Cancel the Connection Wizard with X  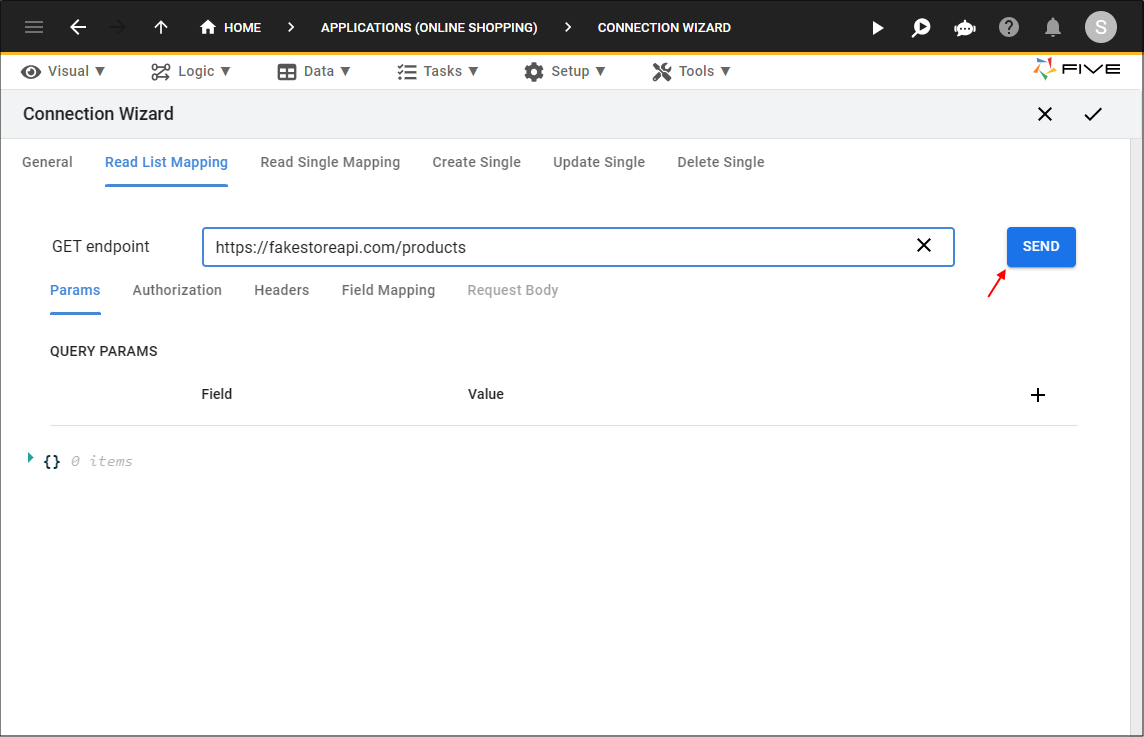coord(1045,114)
